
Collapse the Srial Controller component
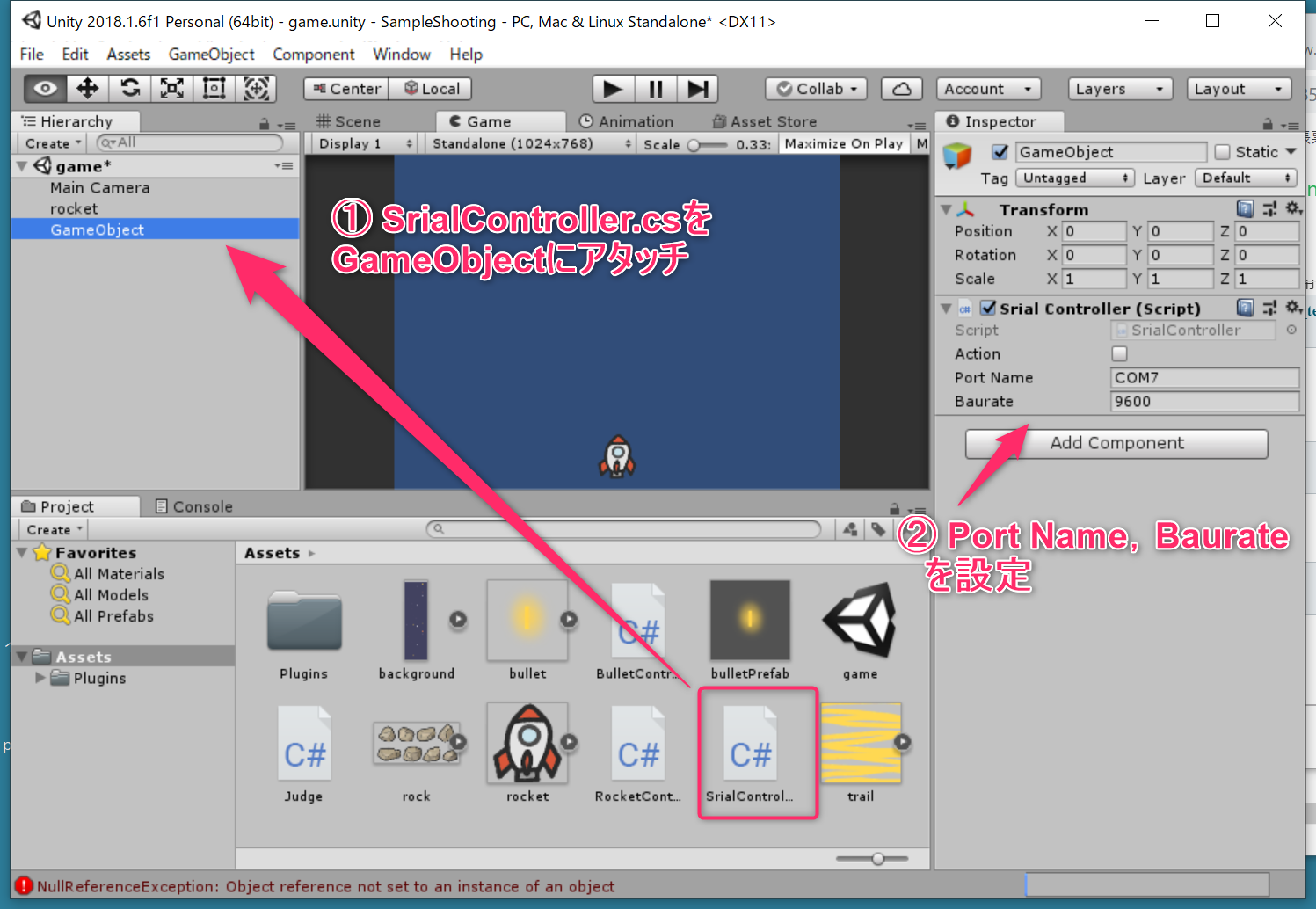click(946, 309)
